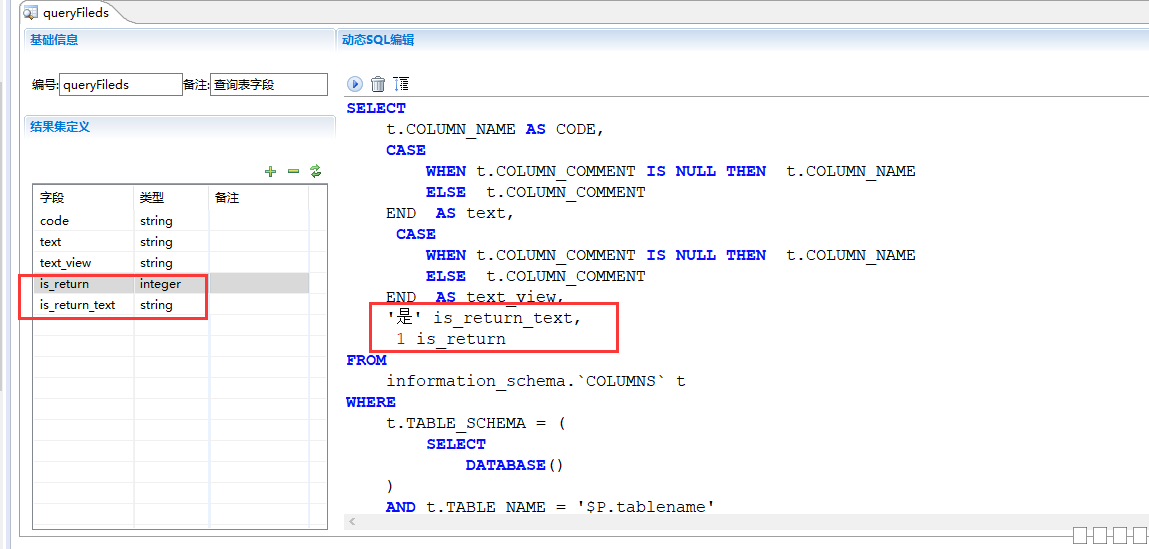Viewport: 1149px width, 549px height.
Task: Select the is_return_text field row
Action: [x=84, y=305]
